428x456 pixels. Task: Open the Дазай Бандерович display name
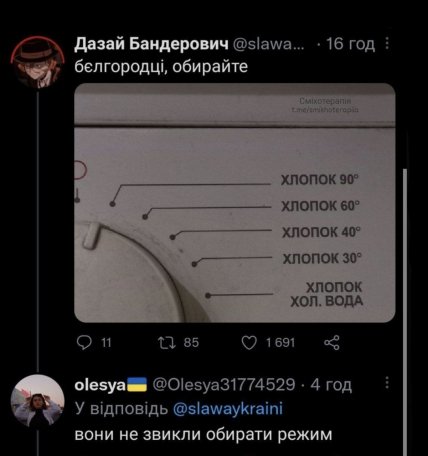click(152, 44)
